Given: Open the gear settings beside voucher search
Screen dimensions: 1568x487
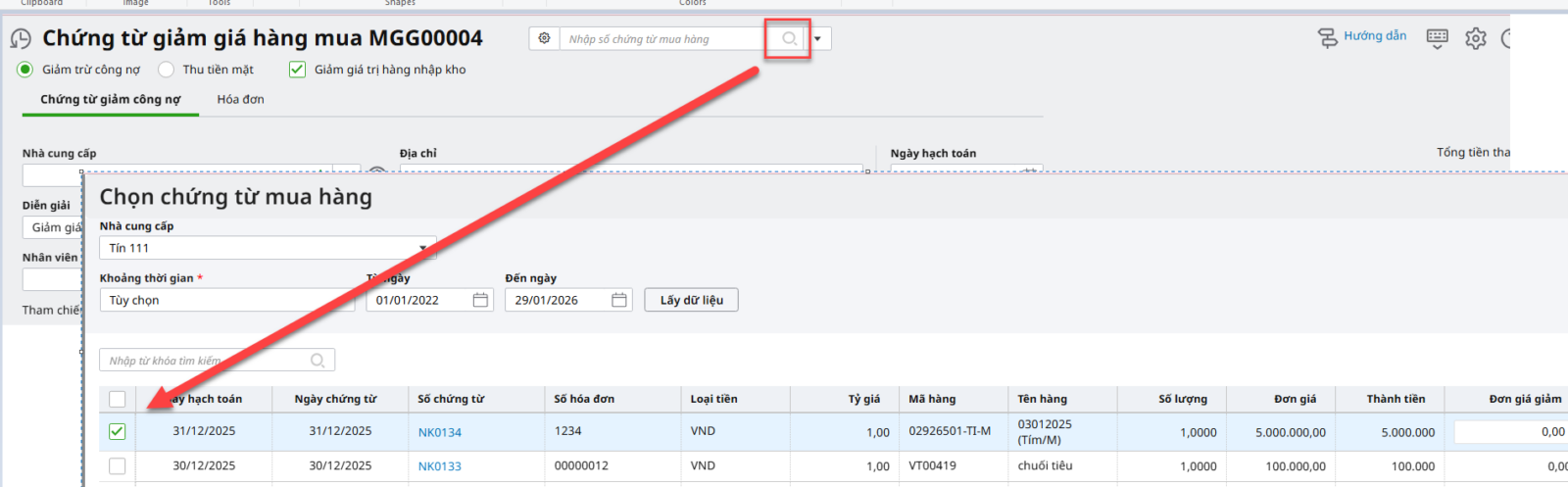Looking at the screenshot, I should pos(545,38).
